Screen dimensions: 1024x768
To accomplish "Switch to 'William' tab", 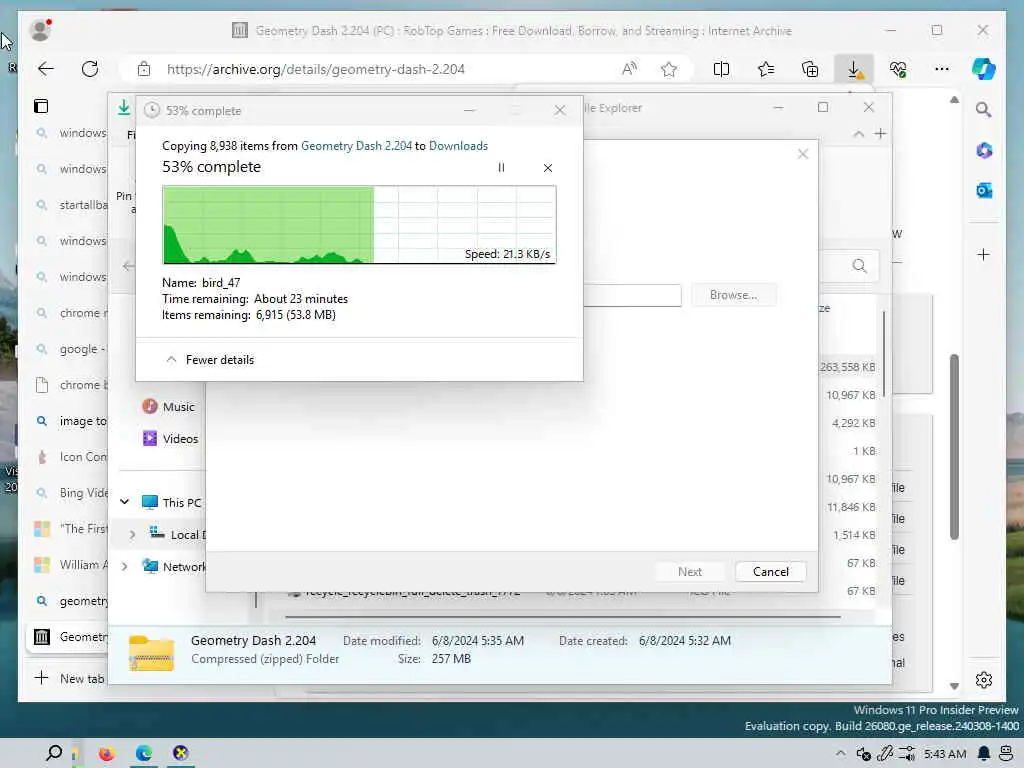I will tap(69, 565).
